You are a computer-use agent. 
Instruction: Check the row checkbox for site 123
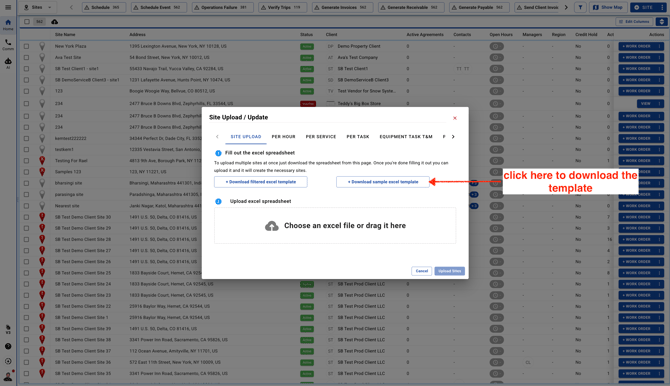tap(26, 91)
